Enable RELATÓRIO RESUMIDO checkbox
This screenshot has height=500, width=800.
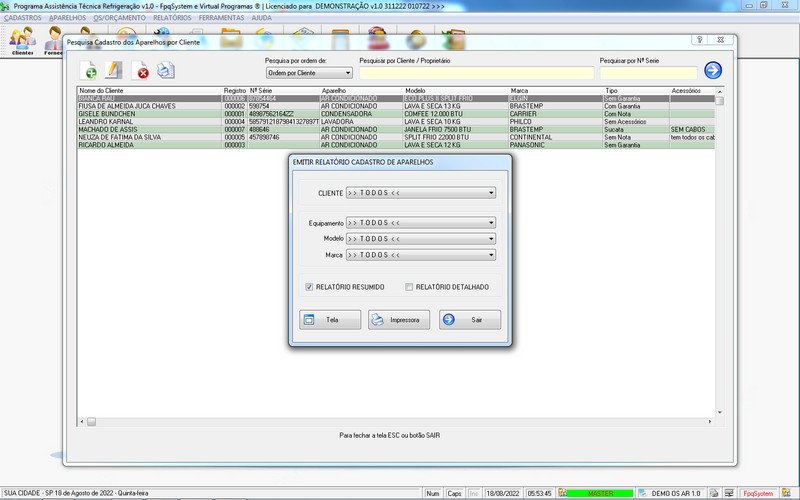[309, 287]
